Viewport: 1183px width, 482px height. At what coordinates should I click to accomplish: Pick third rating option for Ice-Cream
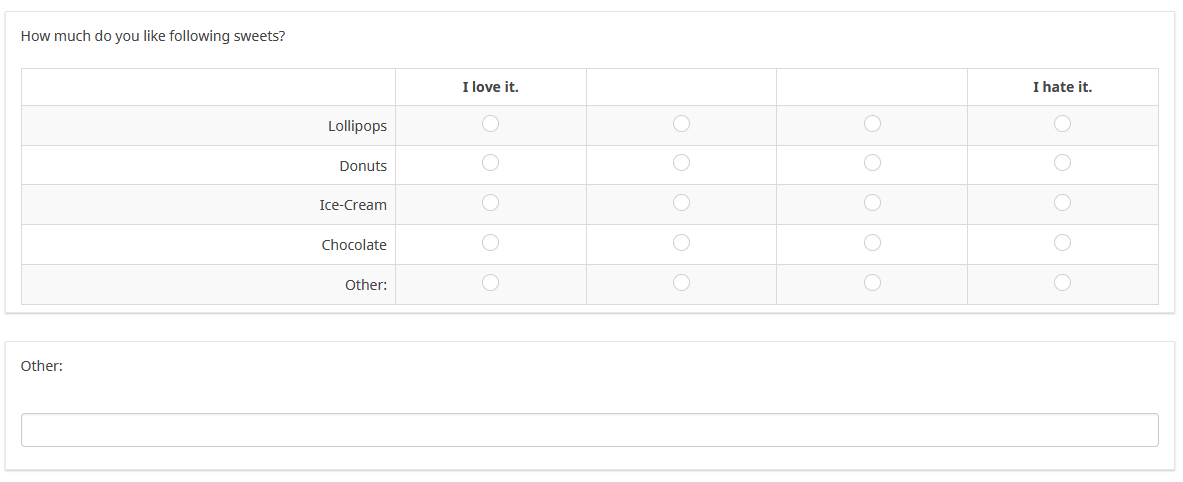click(872, 203)
